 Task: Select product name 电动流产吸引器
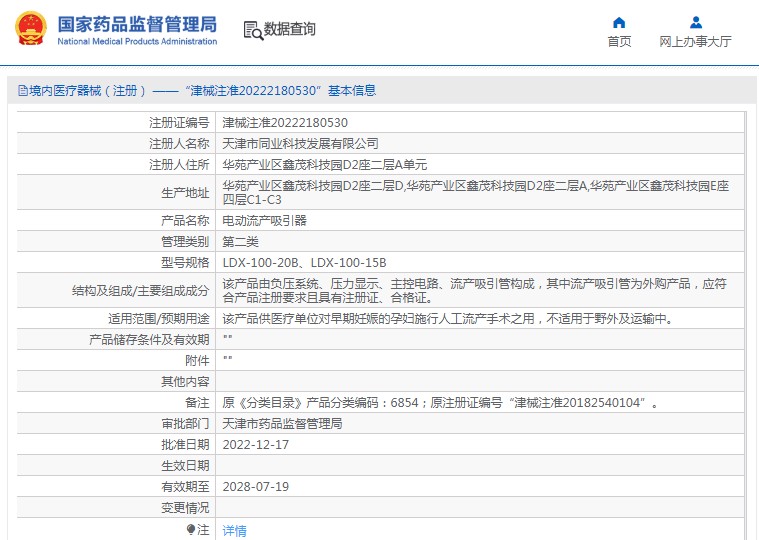tap(264, 221)
